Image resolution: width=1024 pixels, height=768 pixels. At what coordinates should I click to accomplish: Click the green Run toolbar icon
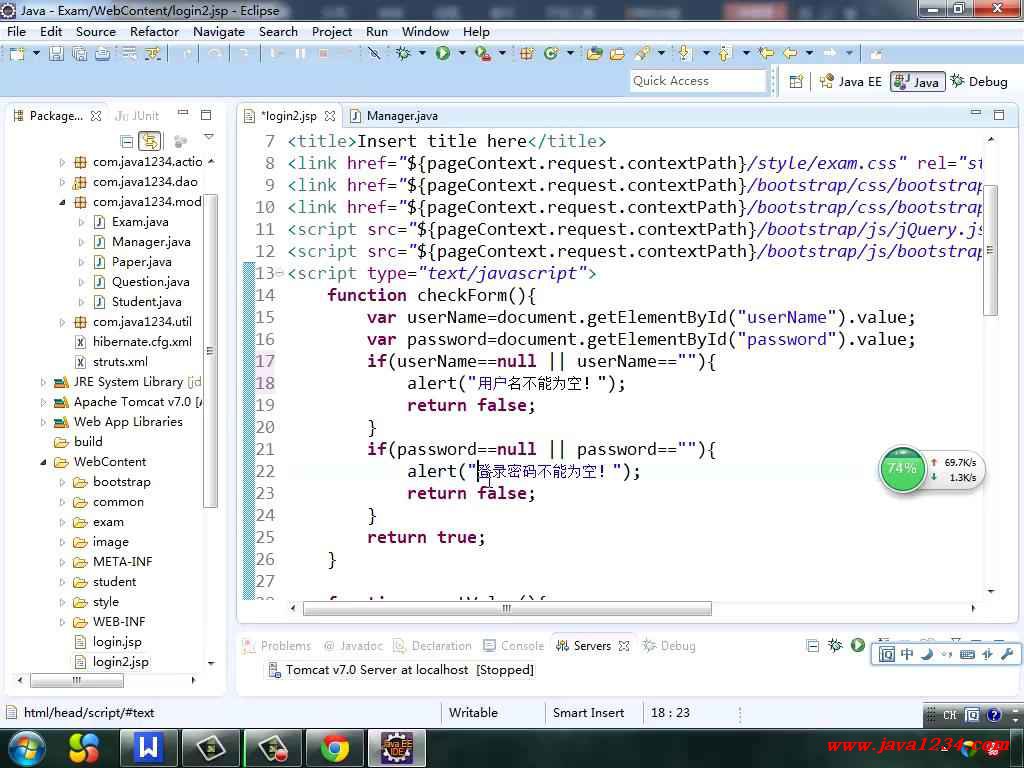tap(443, 54)
